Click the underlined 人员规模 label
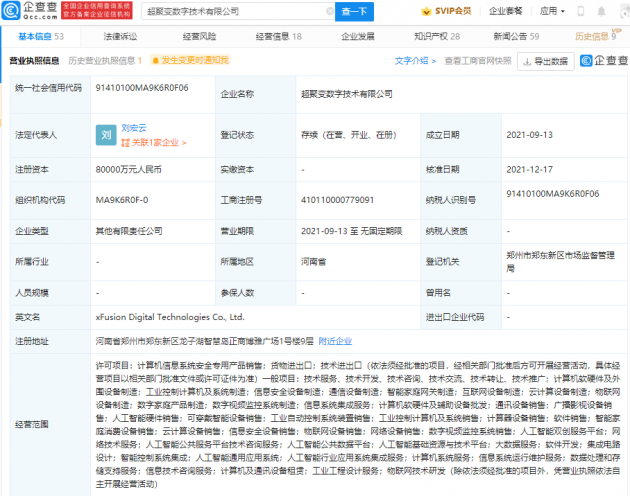630x496 pixels. (x=32, y=293)
